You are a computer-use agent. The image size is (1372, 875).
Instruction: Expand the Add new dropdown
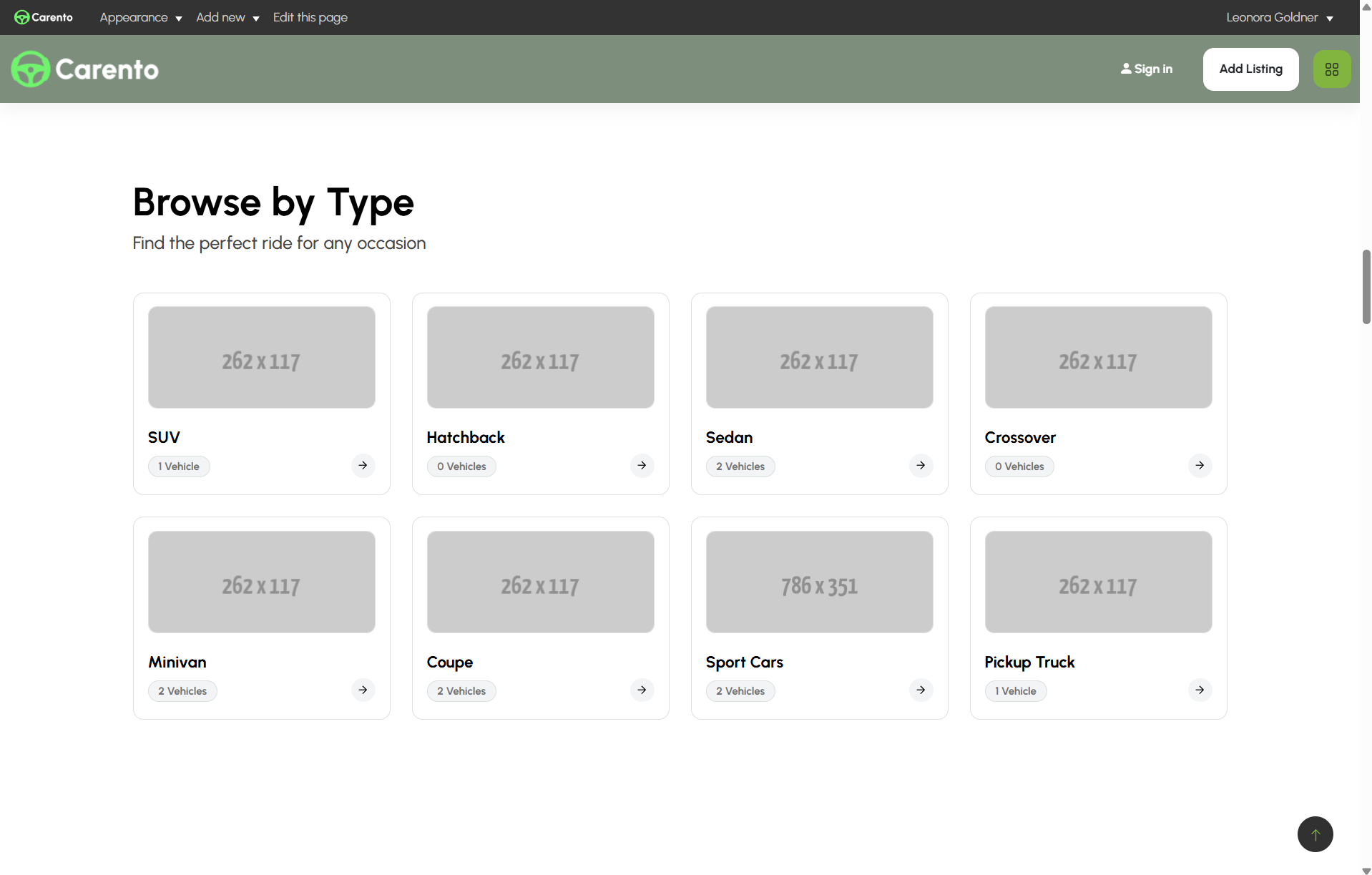(227, 17)
